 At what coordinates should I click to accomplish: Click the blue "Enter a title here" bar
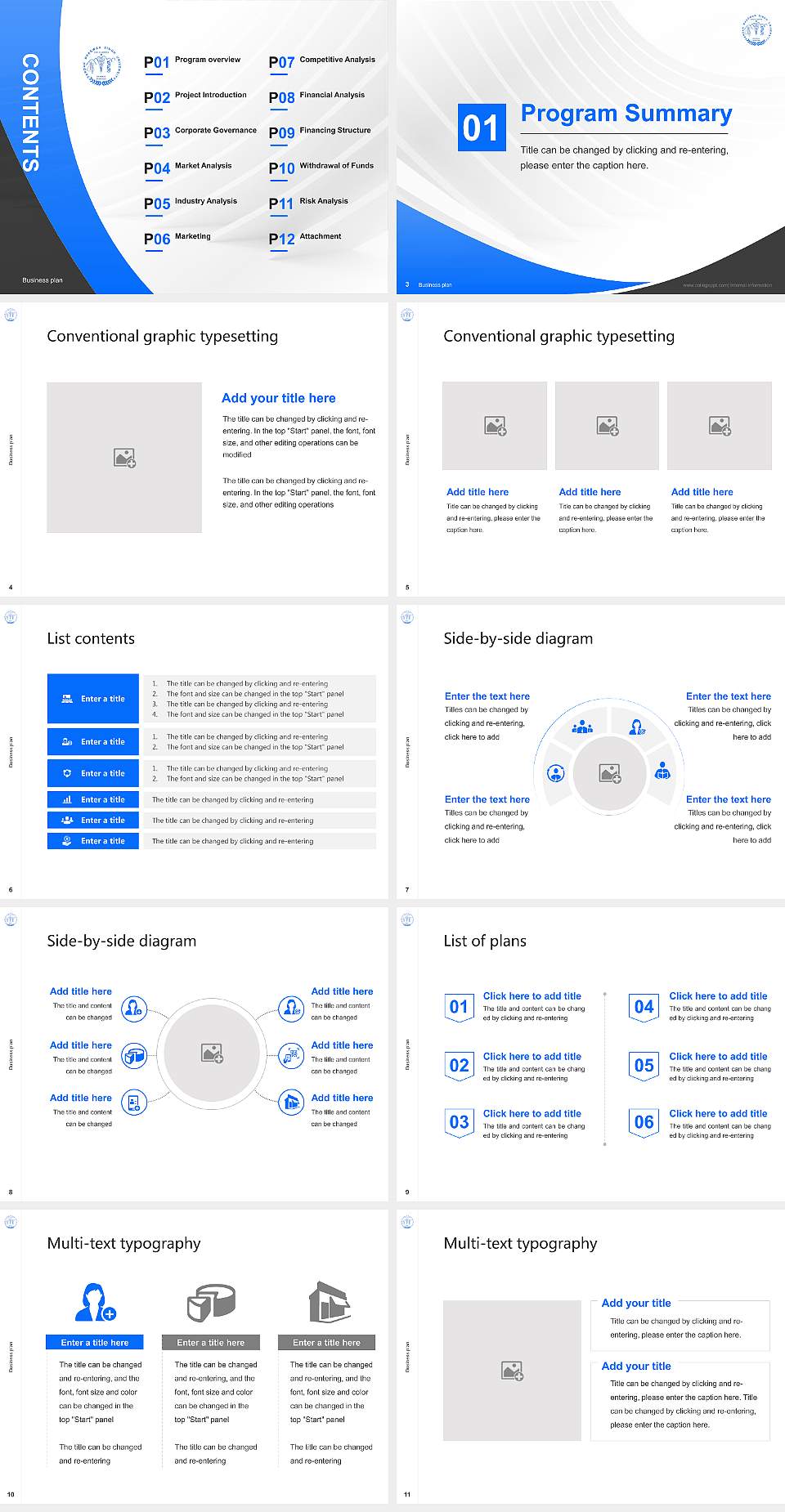click(95, 1342)
